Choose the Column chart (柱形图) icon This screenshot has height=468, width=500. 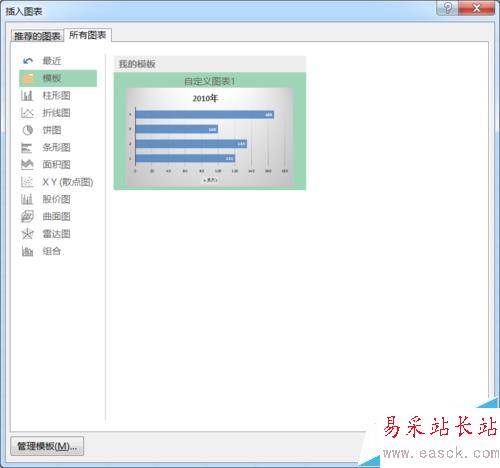[x=27, y=96]
